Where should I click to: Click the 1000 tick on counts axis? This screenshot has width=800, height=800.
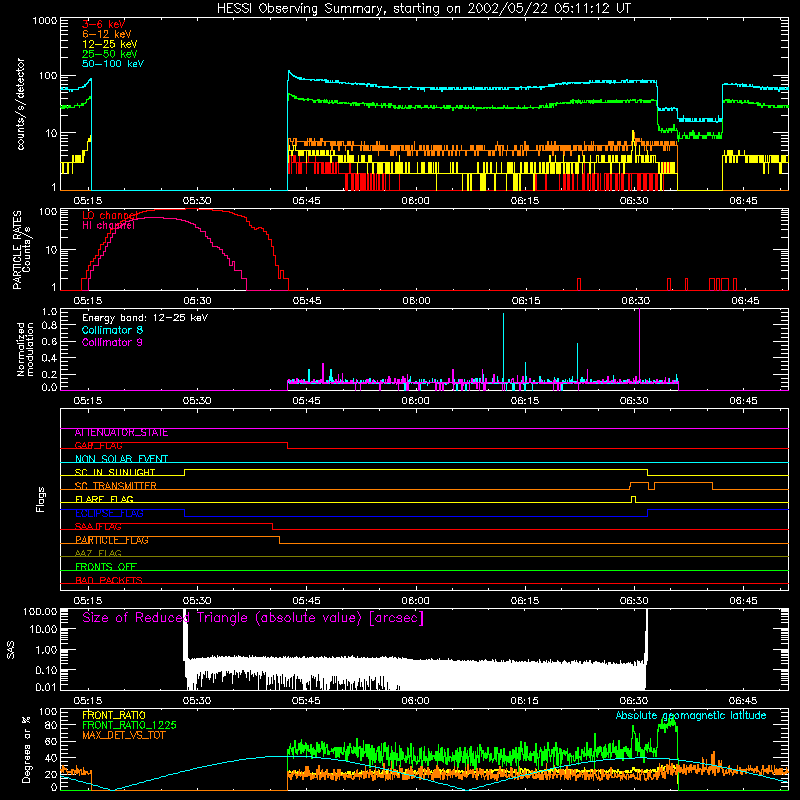tap(45, 21)
